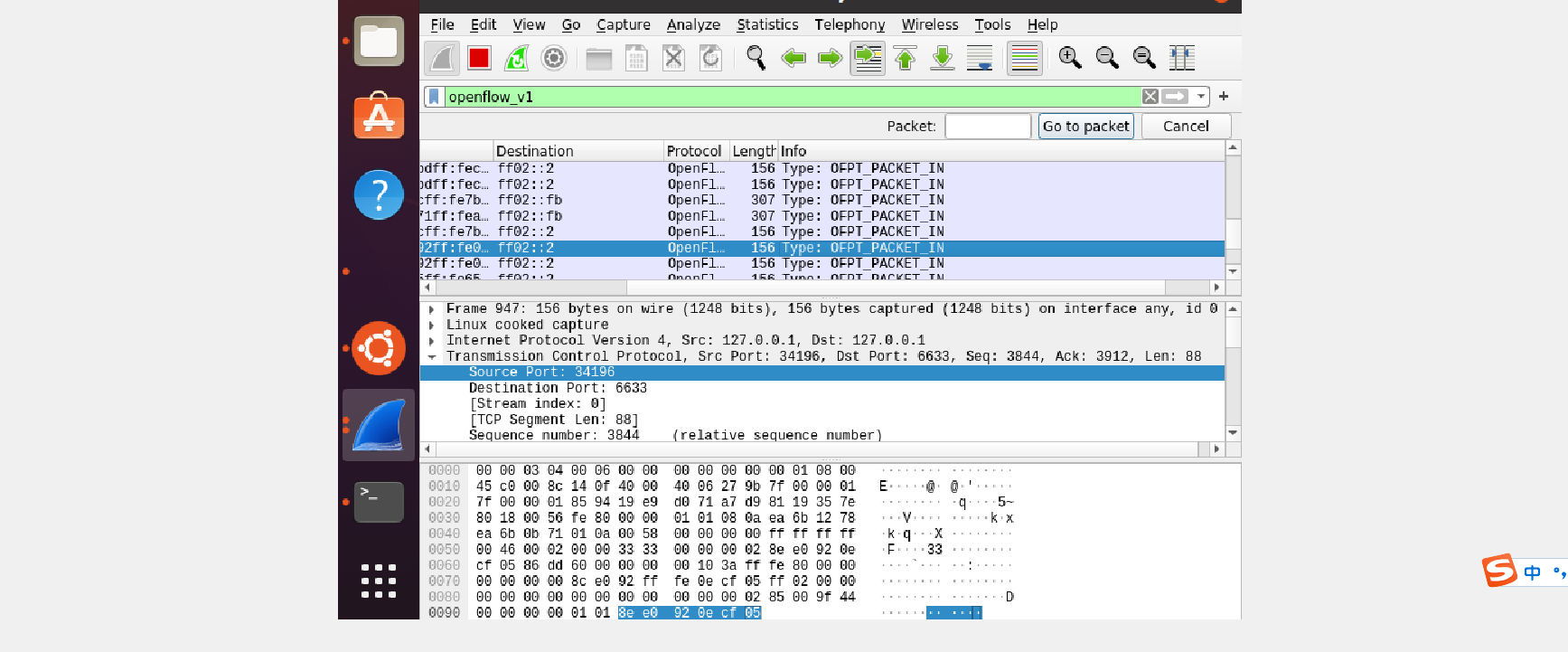Open a capture file from the toolbar

(599, 59)
